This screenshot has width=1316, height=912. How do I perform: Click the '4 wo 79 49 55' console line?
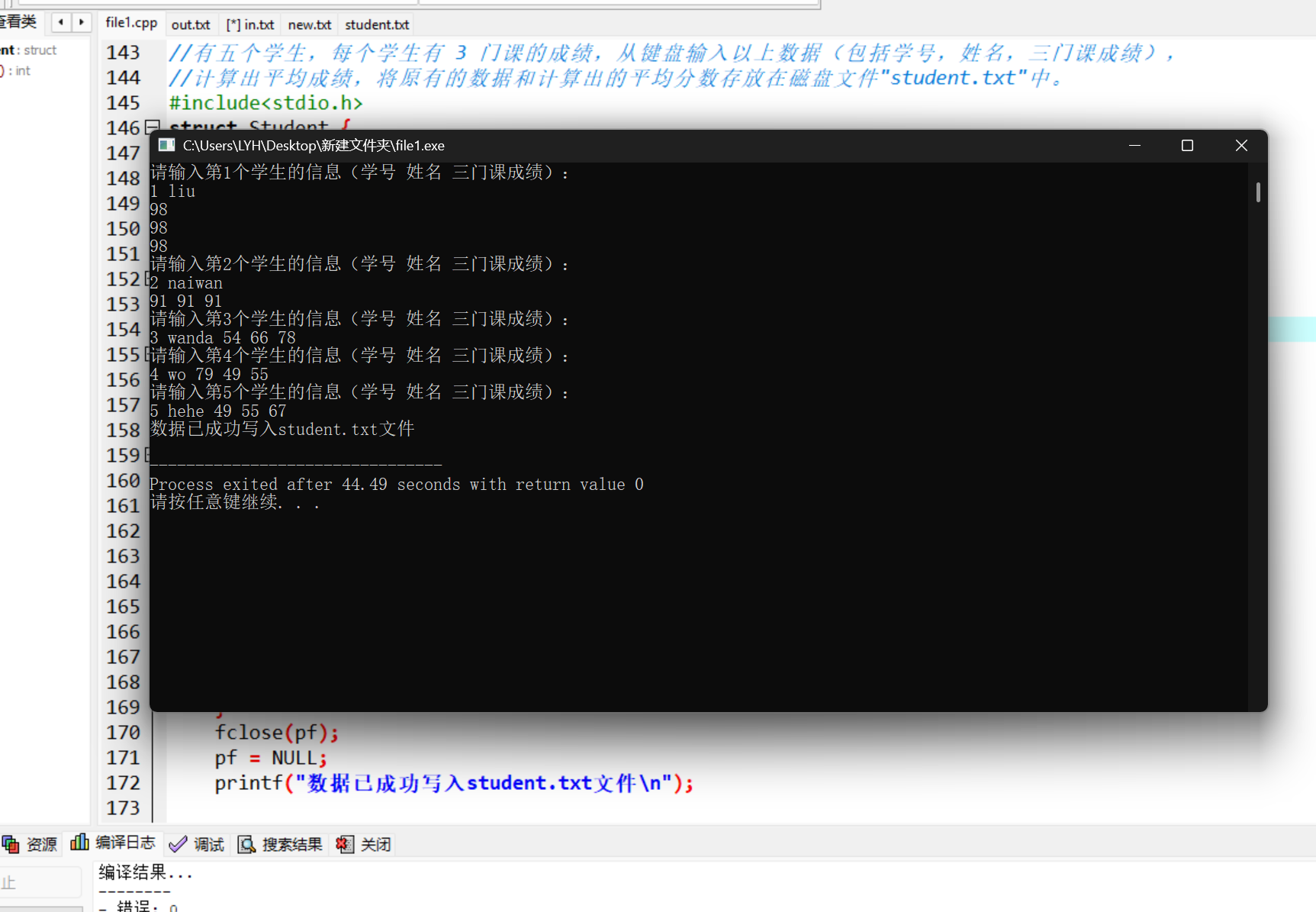209,375
